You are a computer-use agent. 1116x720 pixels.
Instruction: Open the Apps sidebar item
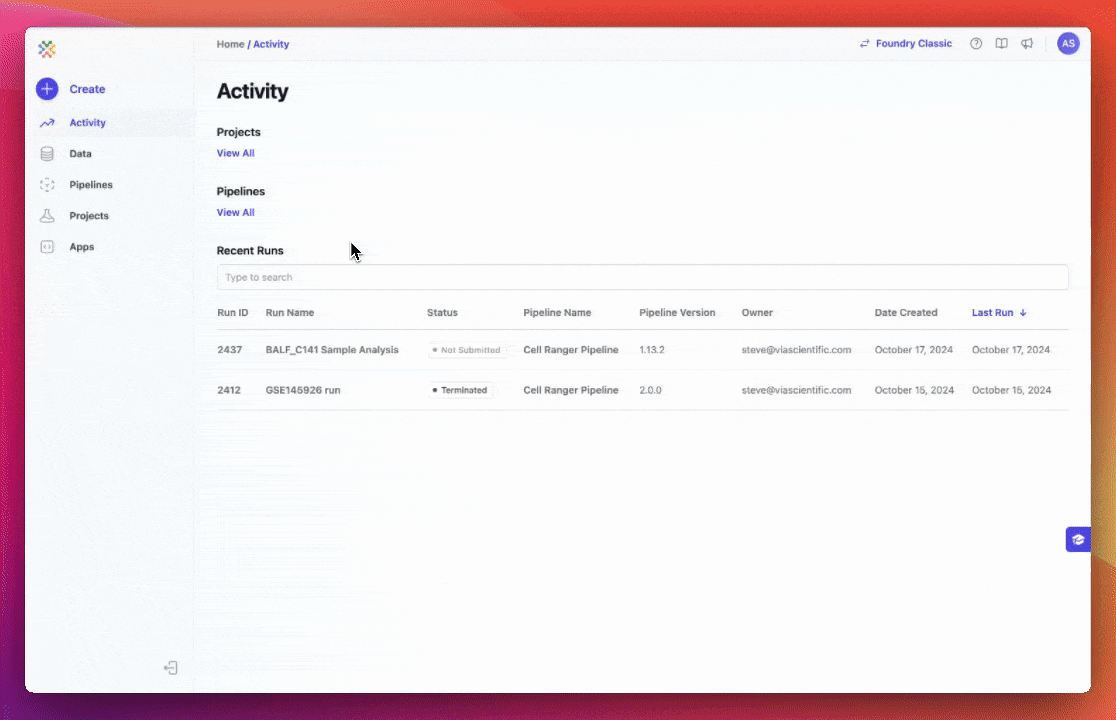(81, 247)
